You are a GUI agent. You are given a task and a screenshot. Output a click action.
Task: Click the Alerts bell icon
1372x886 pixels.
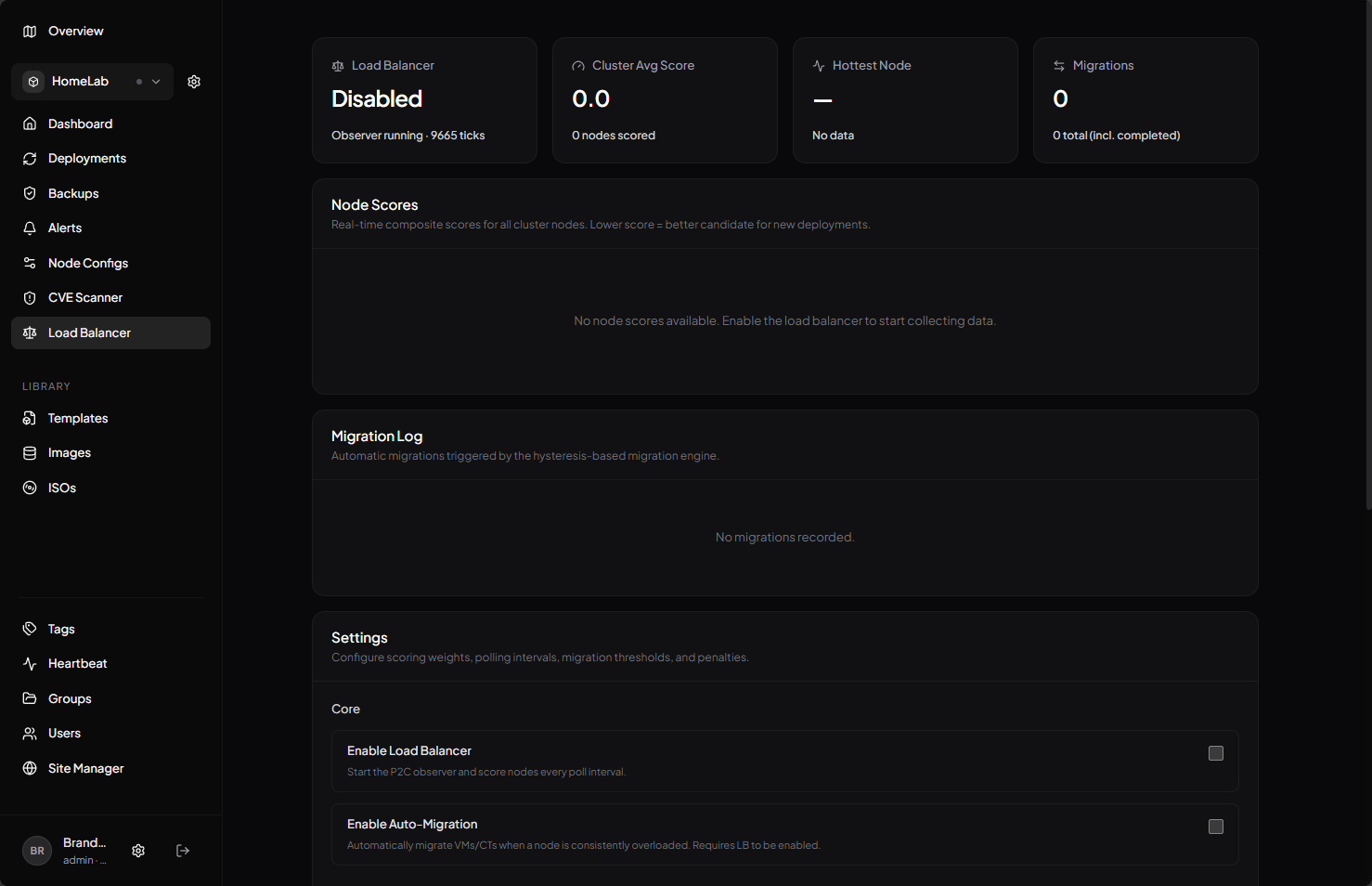tap(30, 228)
